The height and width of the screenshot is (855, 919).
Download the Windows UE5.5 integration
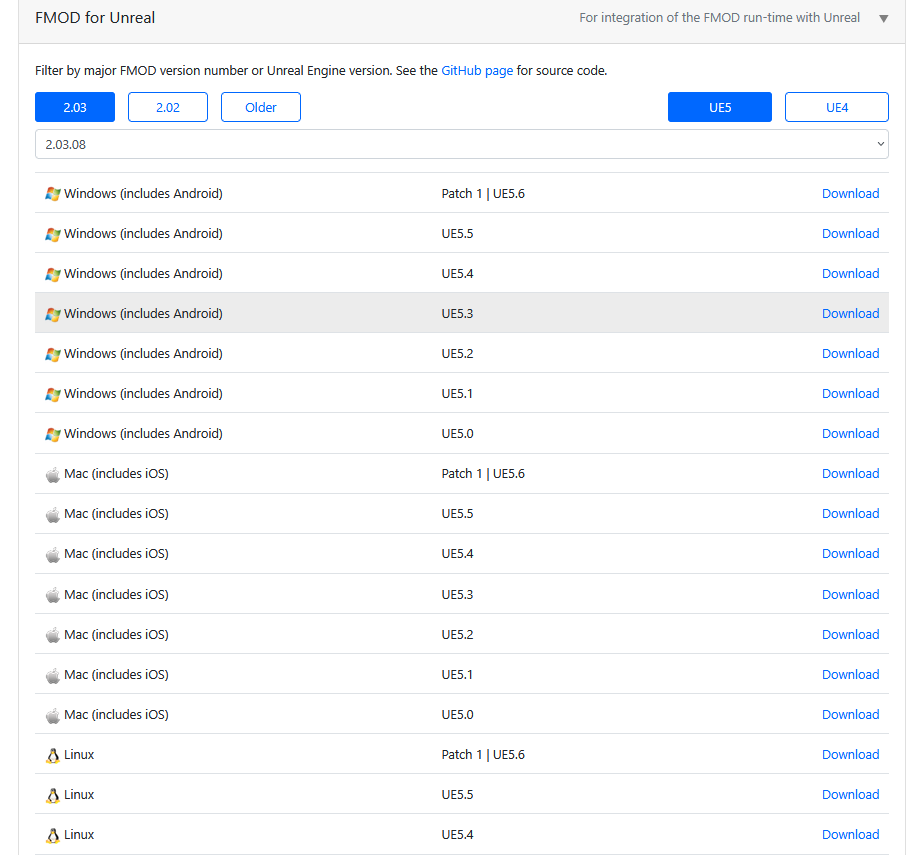pos(850,233)
